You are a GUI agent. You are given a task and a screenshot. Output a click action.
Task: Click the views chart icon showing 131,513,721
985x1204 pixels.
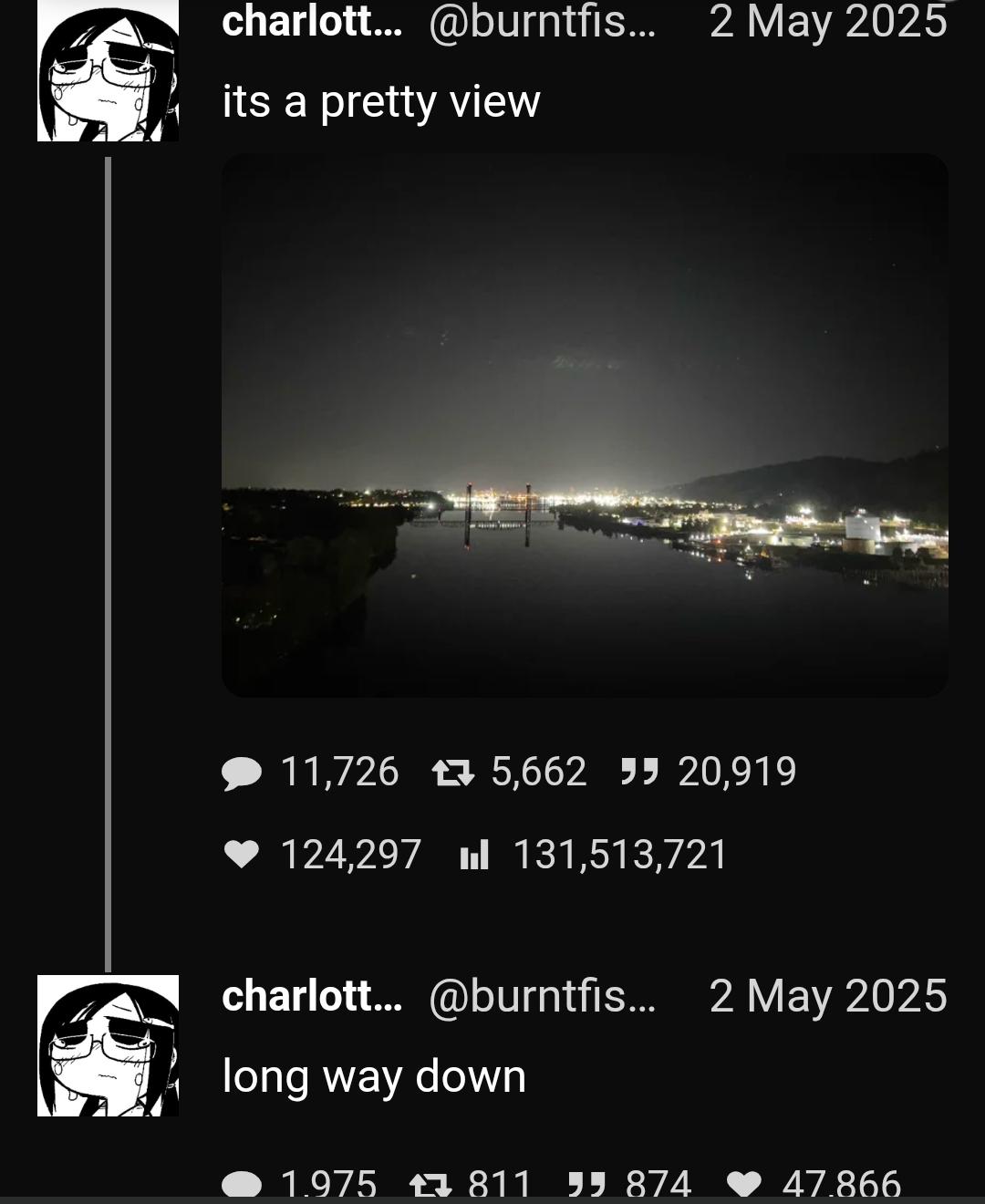(x=474, y=856)
